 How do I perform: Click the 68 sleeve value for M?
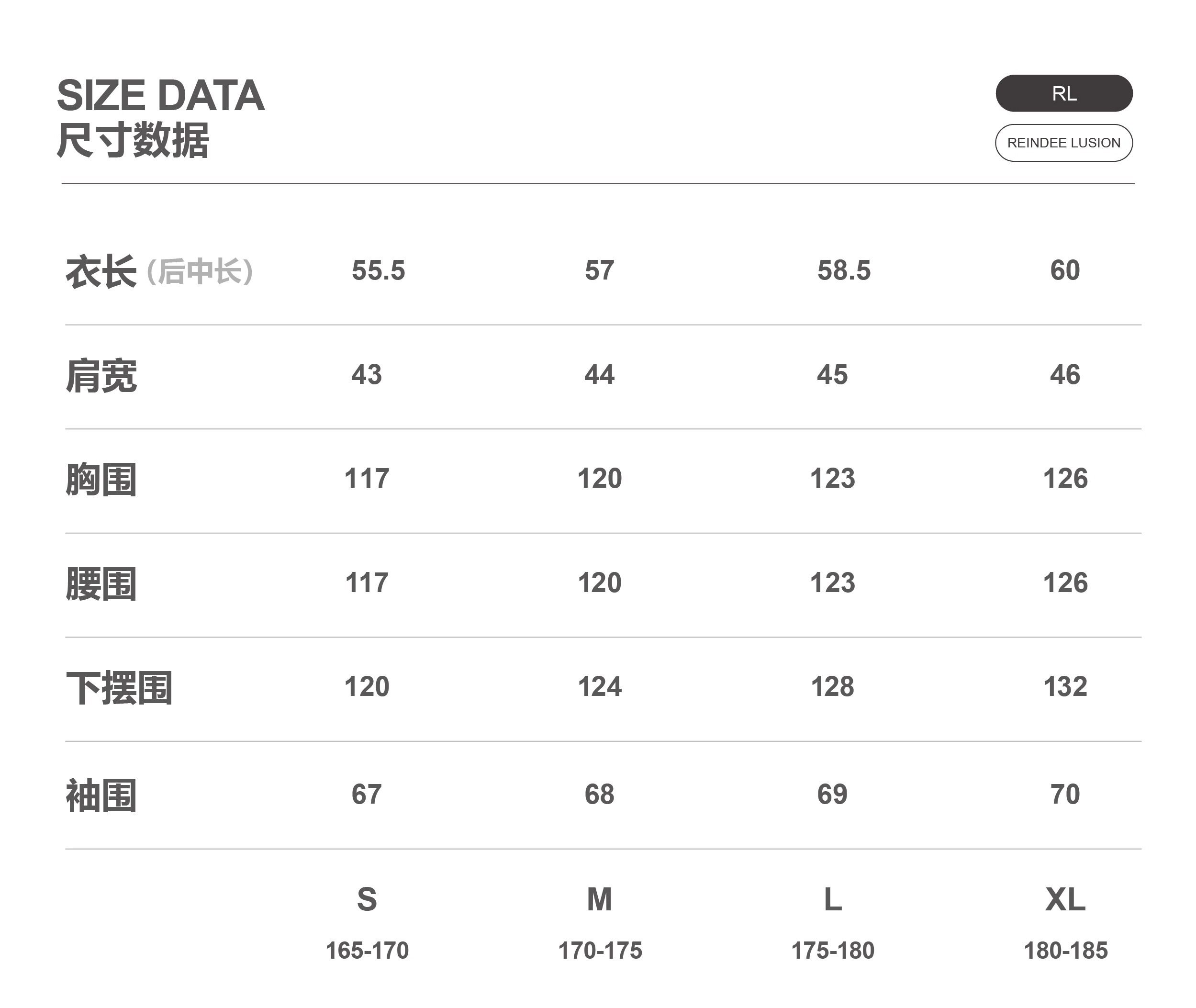coord(599,794)
